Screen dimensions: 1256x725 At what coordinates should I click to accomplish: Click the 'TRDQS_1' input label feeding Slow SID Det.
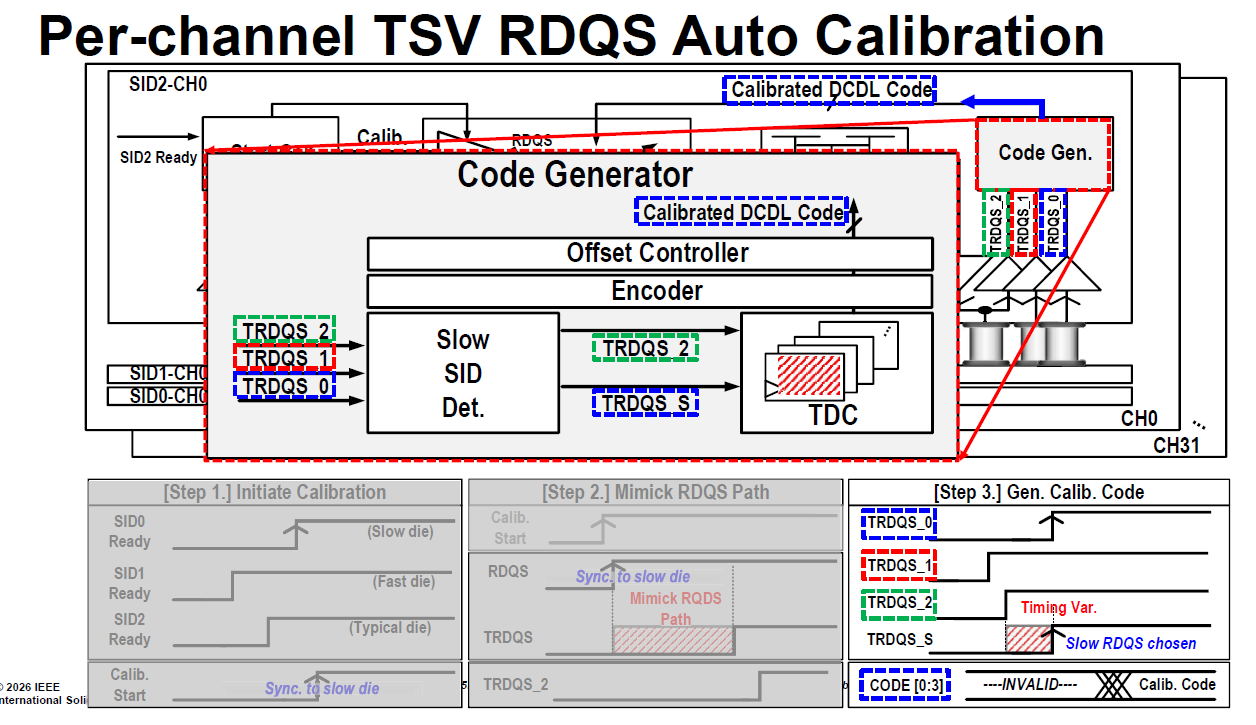284,357
